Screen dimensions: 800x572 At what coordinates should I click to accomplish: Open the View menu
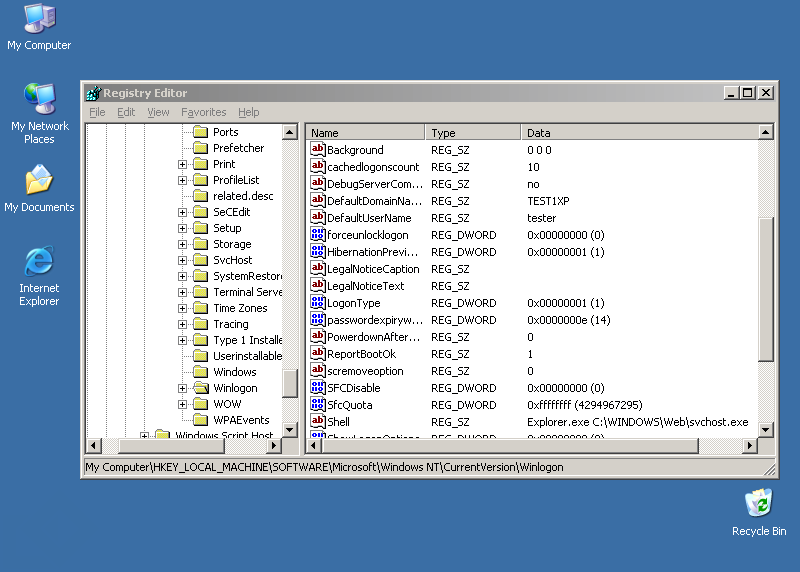158,112
